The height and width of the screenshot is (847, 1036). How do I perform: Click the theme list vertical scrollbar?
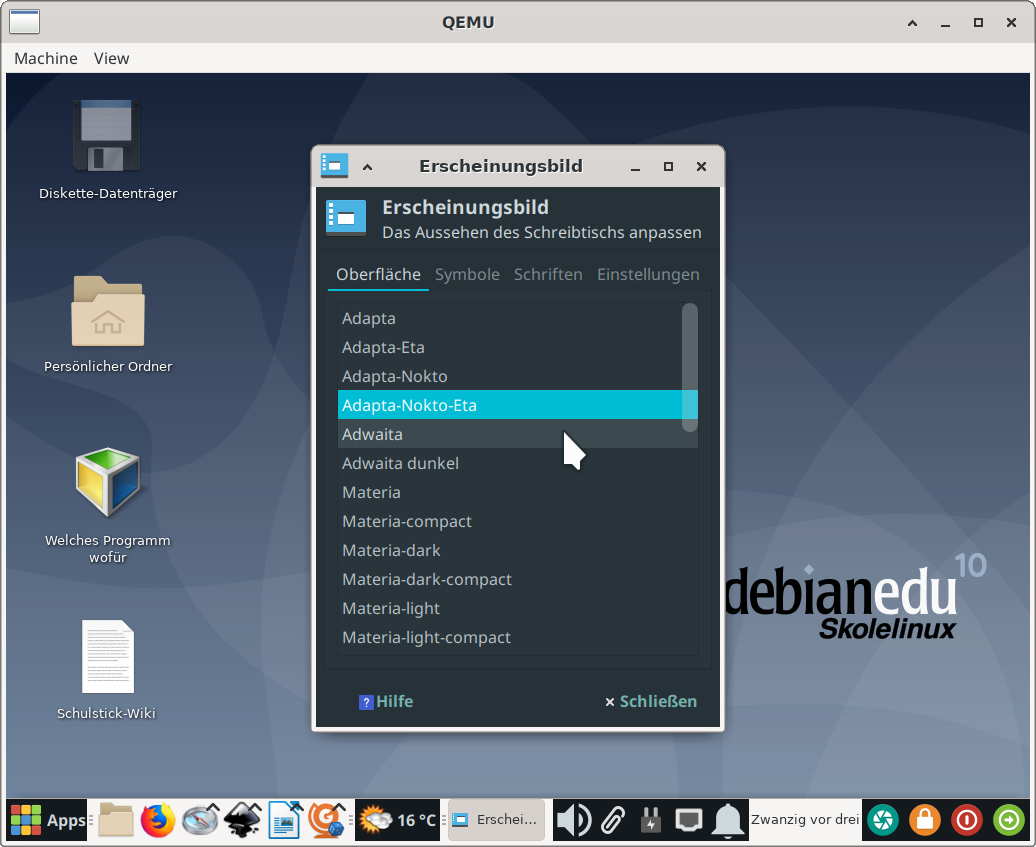pyautogui.click(x=689, y=367)
